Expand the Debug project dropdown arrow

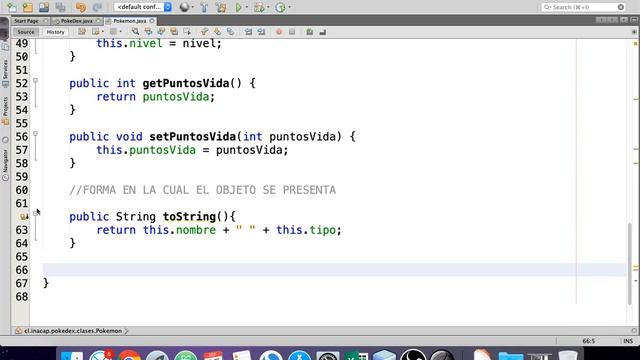tap(268, 7)
